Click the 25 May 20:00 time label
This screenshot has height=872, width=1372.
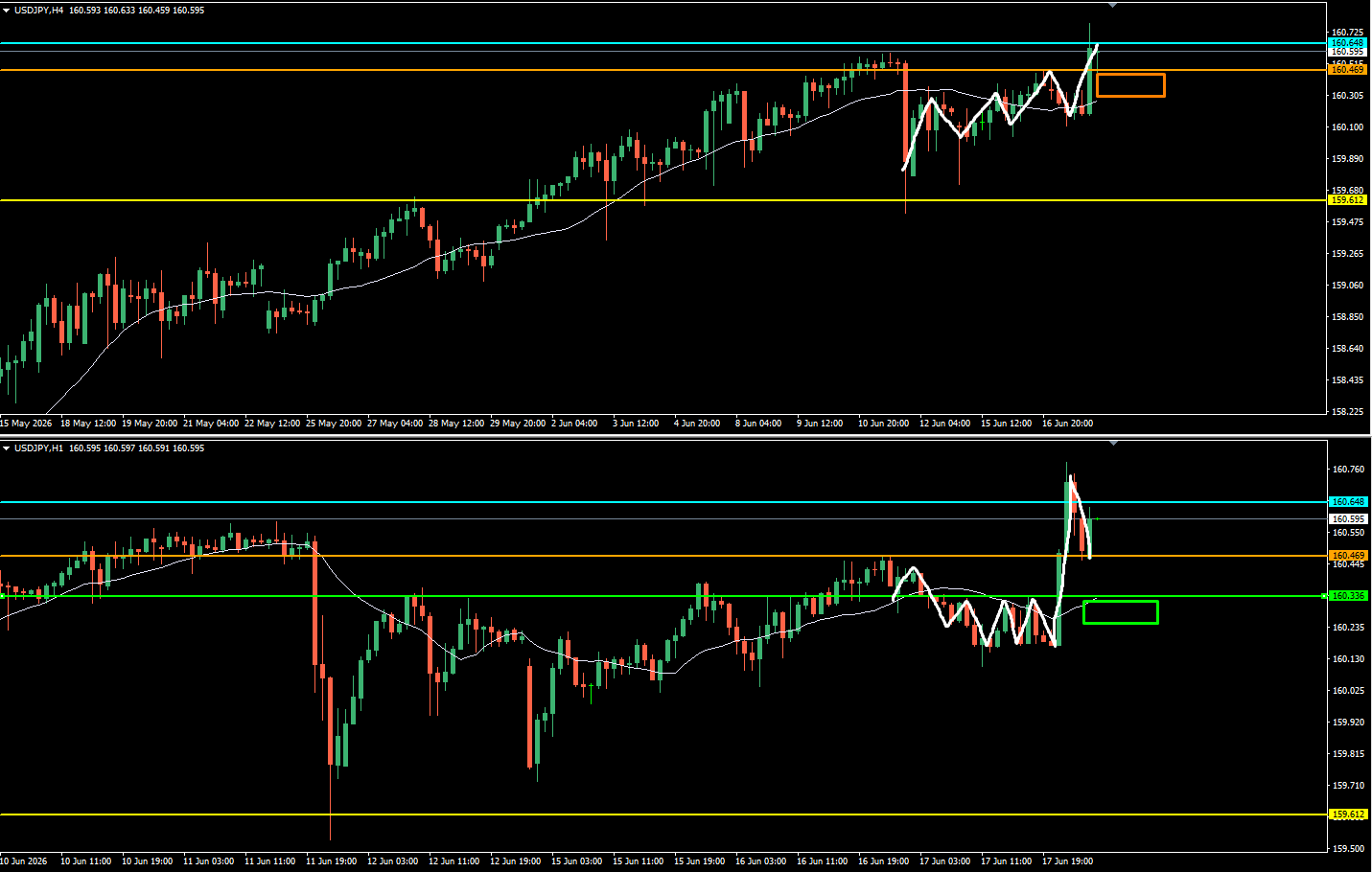click(334, 424)
